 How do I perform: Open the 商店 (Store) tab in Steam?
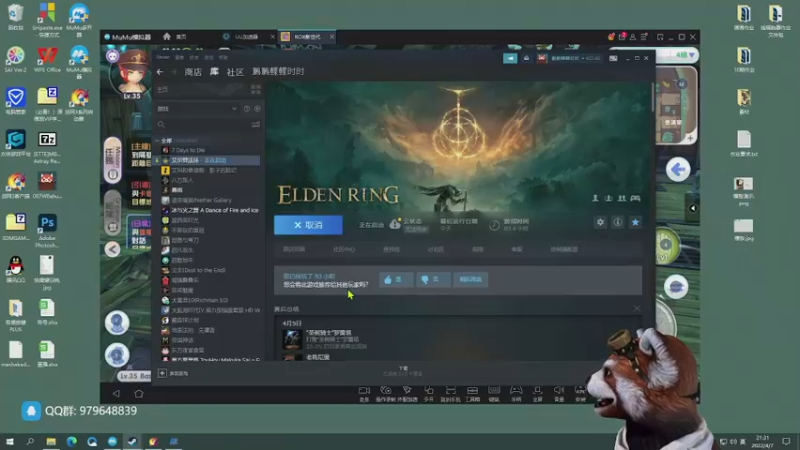coord(193,72)
